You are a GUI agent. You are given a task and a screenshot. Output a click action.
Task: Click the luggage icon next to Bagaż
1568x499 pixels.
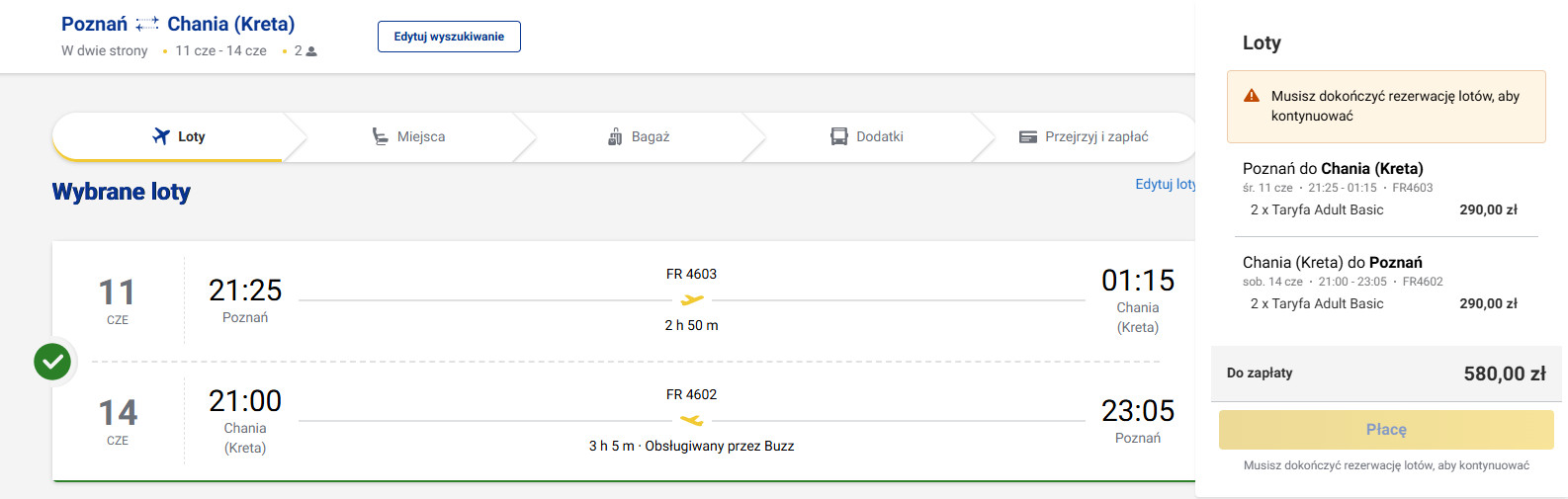[615, 136]
